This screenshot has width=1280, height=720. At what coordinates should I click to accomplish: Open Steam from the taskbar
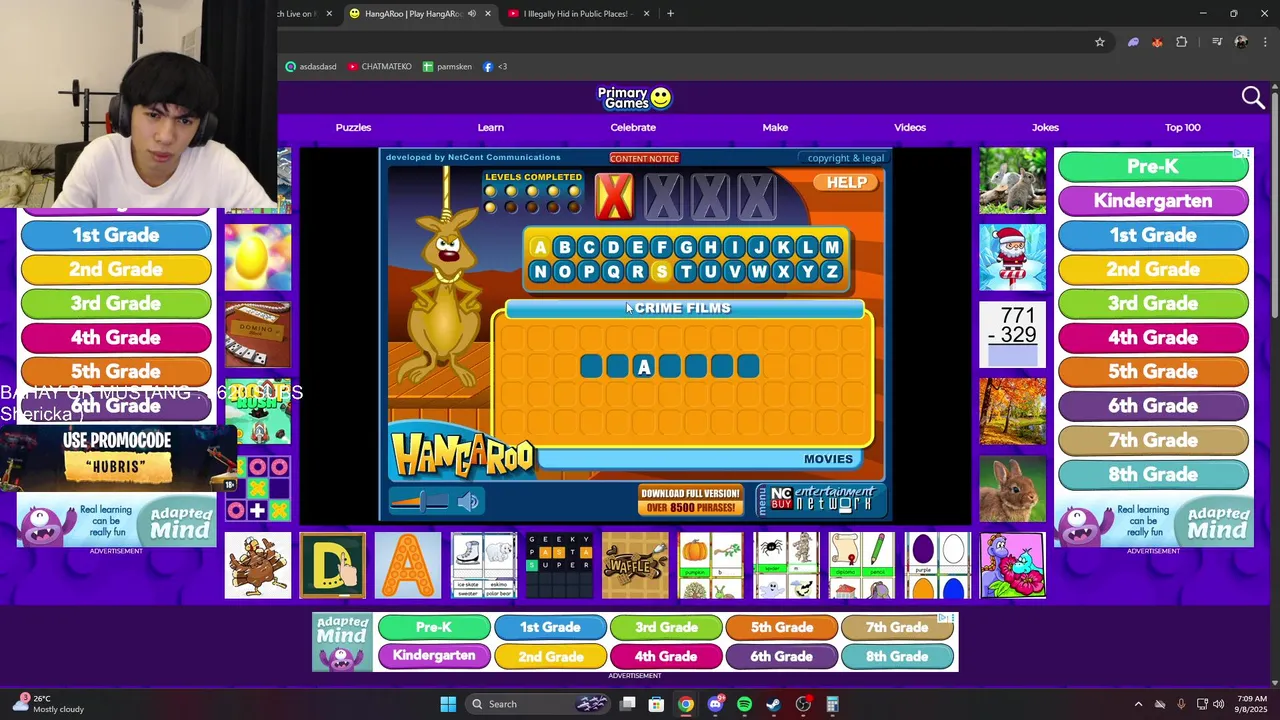[773, 704]
